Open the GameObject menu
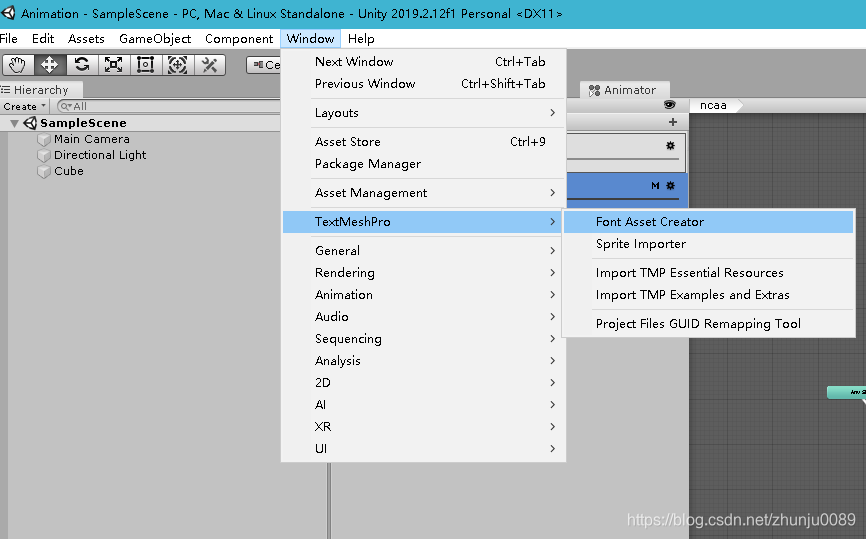 coord(155,39)
